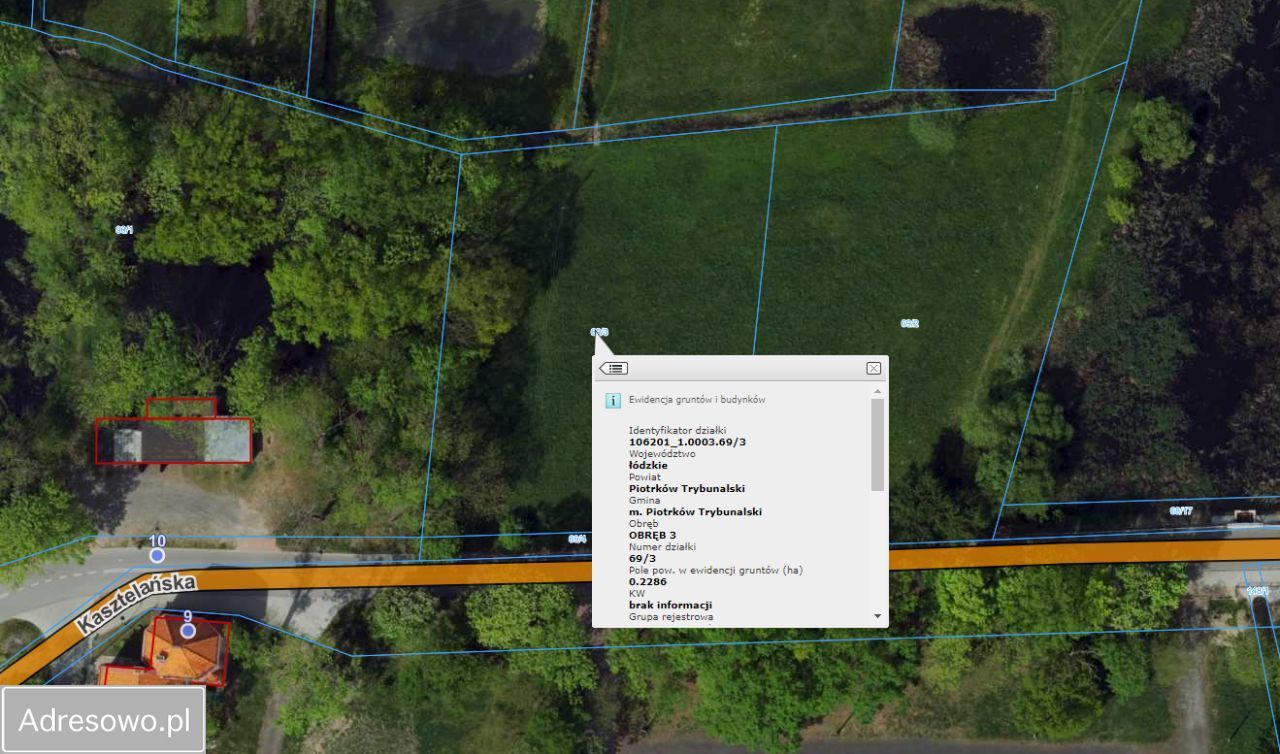1280x754 pixels.
Task: Click the blue info icon beside Ewidencja gruntów
Action: [x=613, y=400]
